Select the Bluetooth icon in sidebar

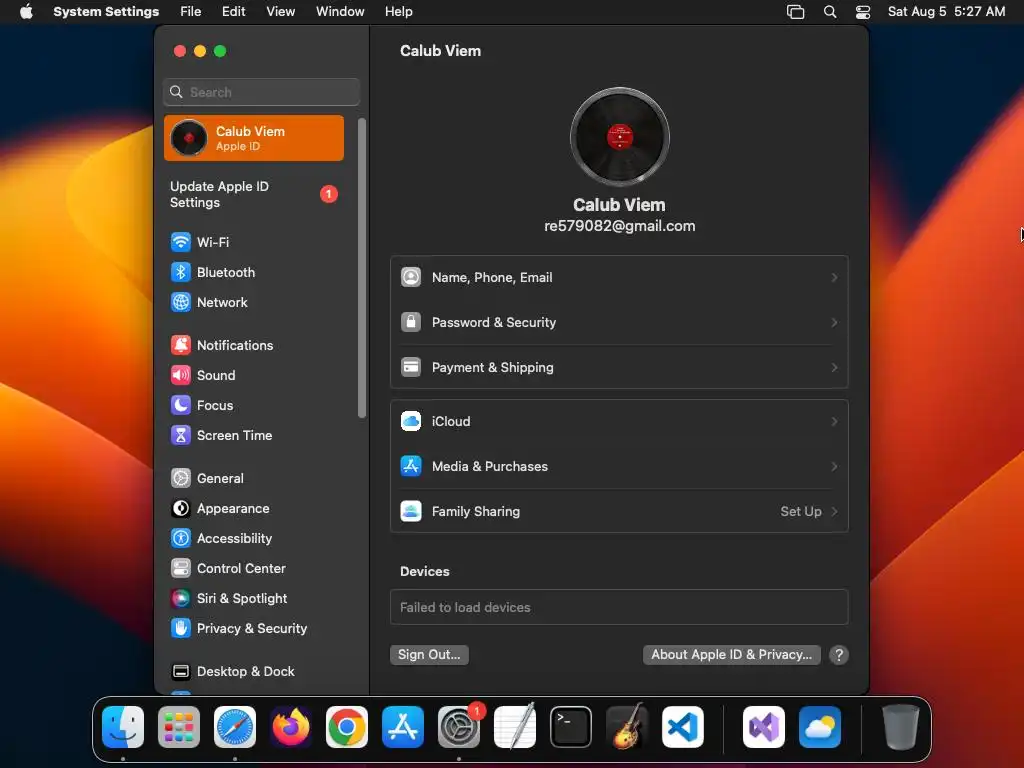tap(180, 272)
